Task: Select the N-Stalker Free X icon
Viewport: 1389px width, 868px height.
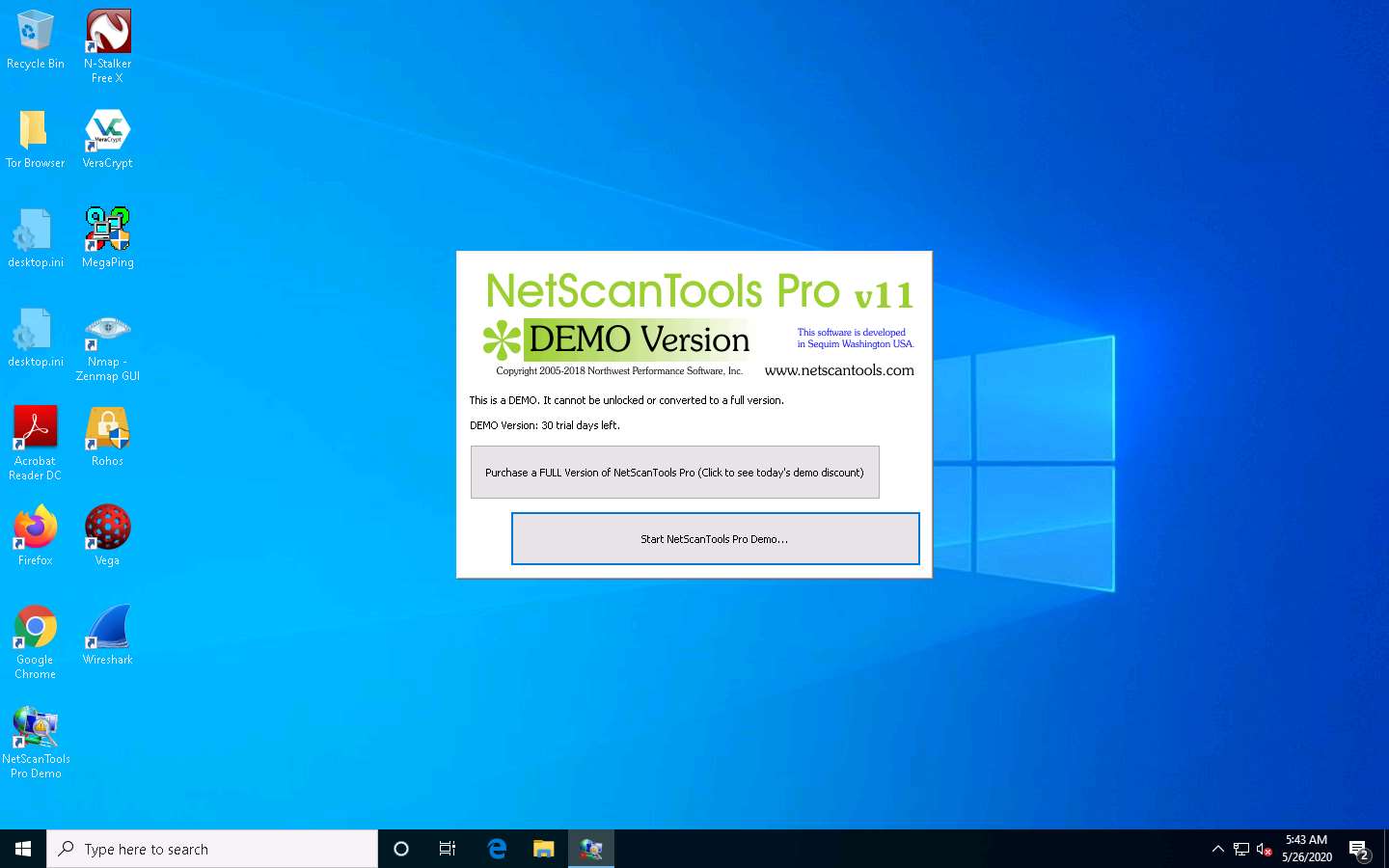Action: coord(107,46)
